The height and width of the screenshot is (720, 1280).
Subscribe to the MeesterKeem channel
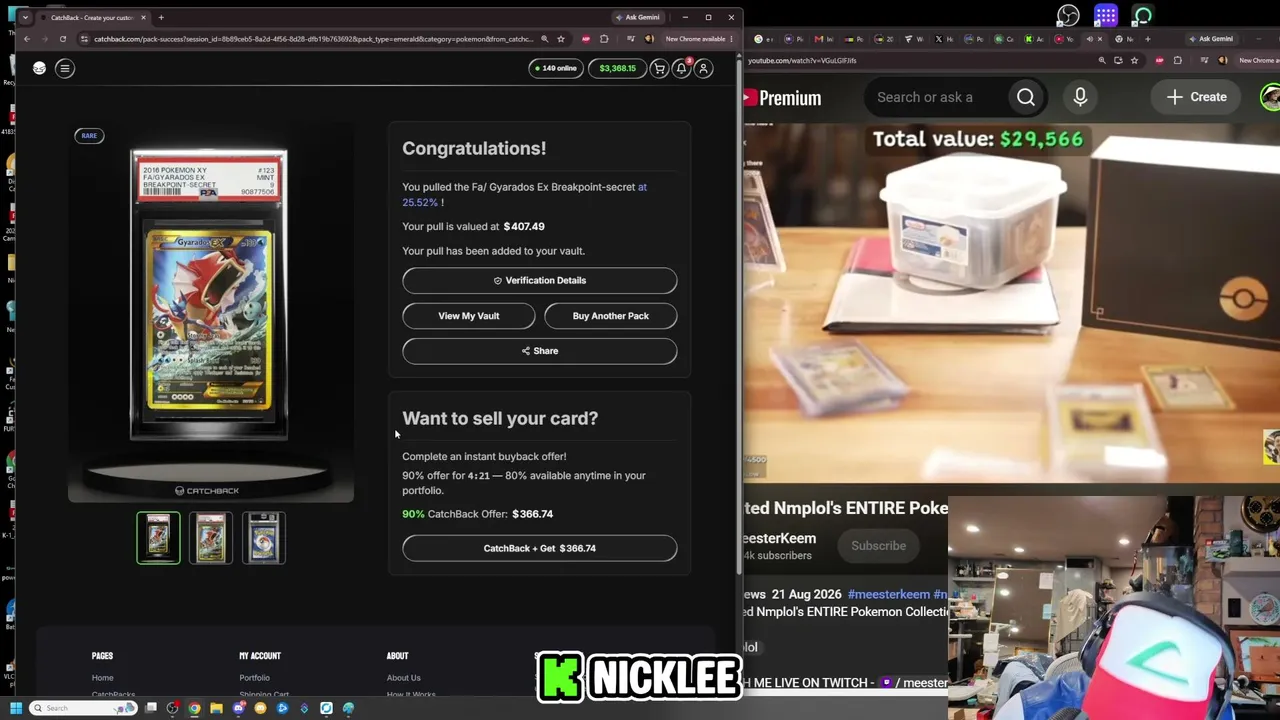[x=878, y=546]
